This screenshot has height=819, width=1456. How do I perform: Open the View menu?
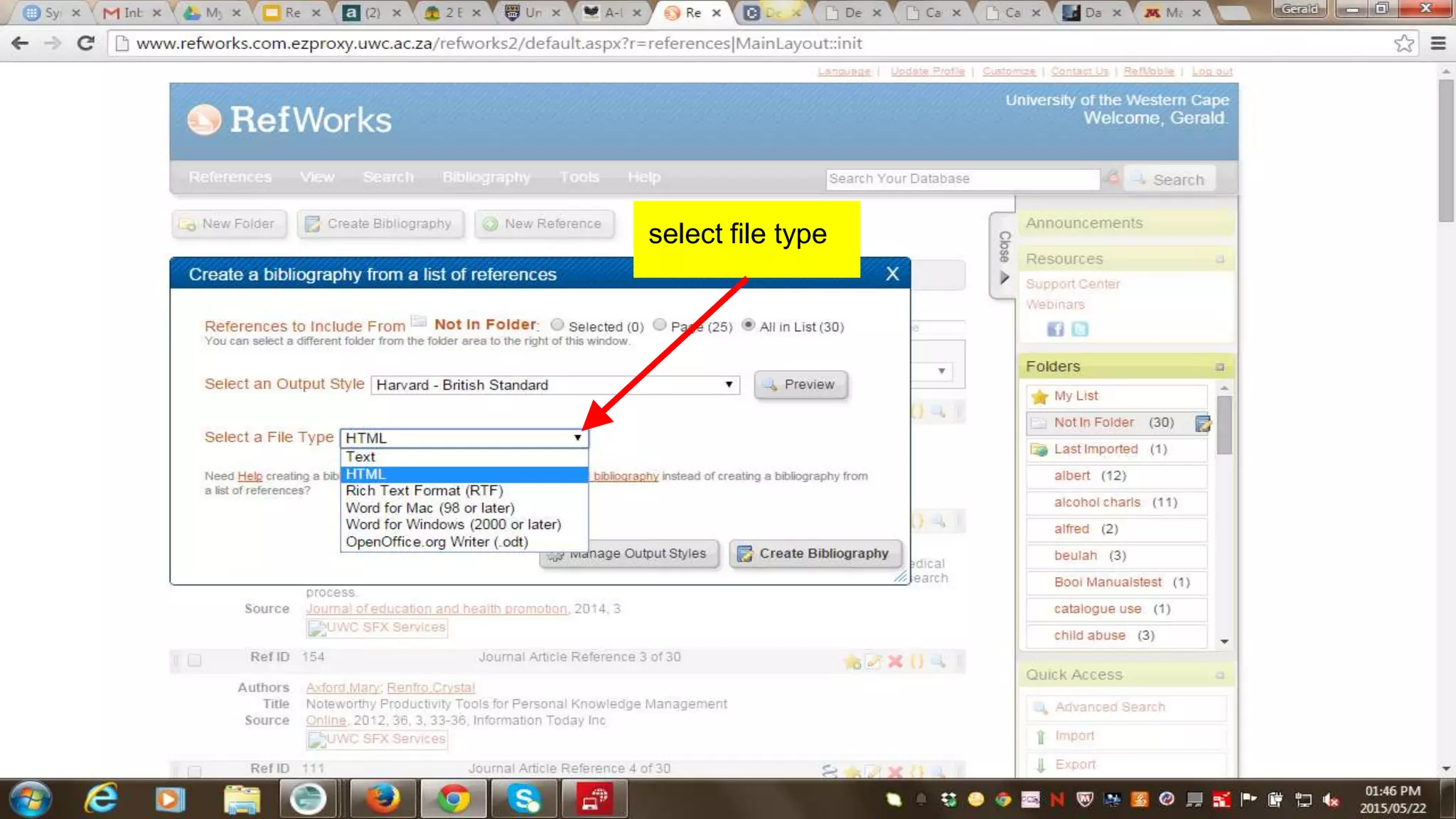click(x=317, y=177)
